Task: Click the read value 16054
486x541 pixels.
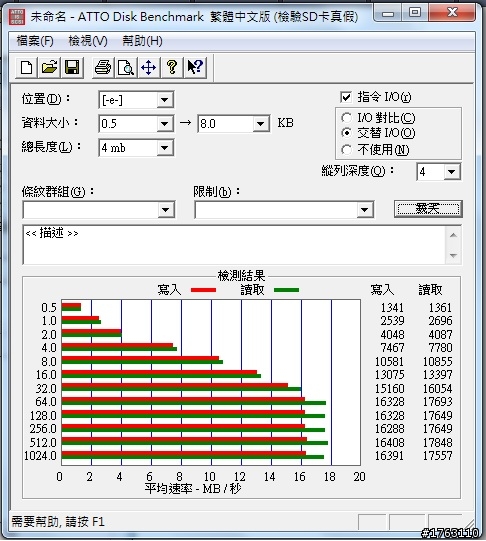Action: pyautogui.click(x=437, y=388)
